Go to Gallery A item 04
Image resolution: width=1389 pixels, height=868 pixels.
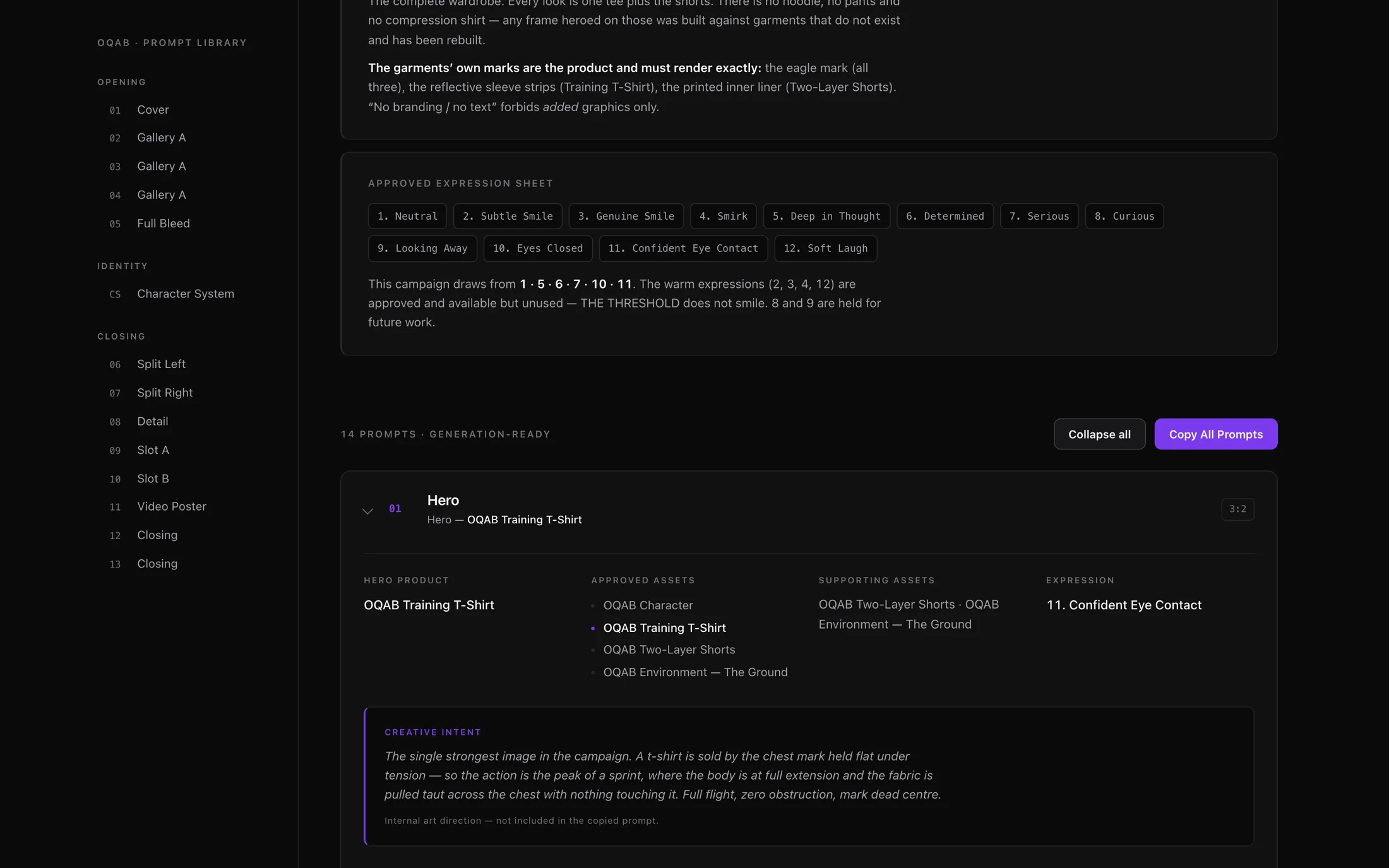[x=161, y=195]
